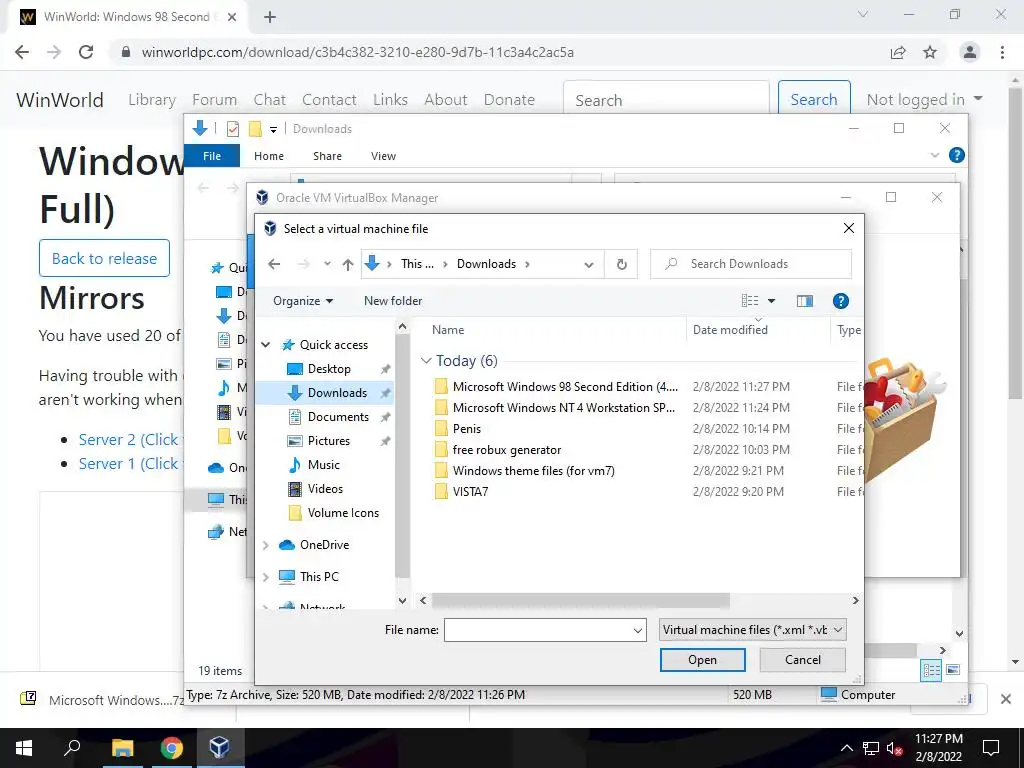This screenshot has height=768, width=1024.
Task: Collapse the Quick access tree node
Action: pos(266,345)
